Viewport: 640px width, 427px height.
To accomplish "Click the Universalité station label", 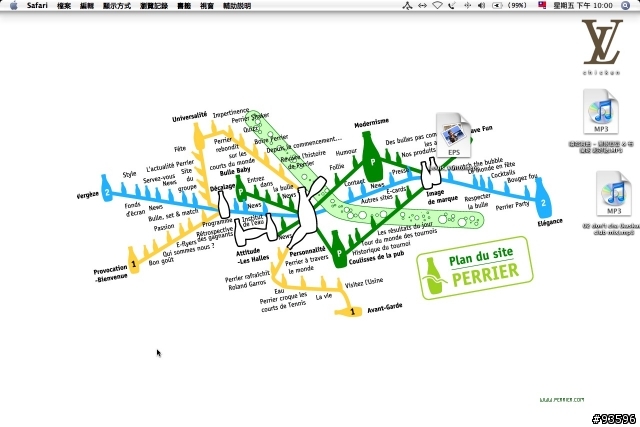I will (x=189, y=117).
